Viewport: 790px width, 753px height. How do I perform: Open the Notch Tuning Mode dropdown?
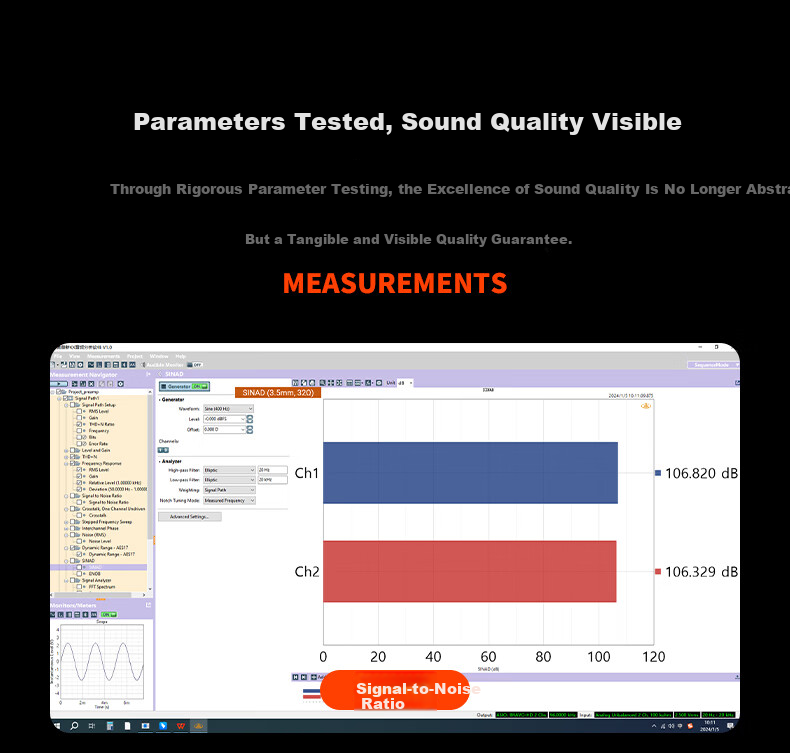point(229,501)
